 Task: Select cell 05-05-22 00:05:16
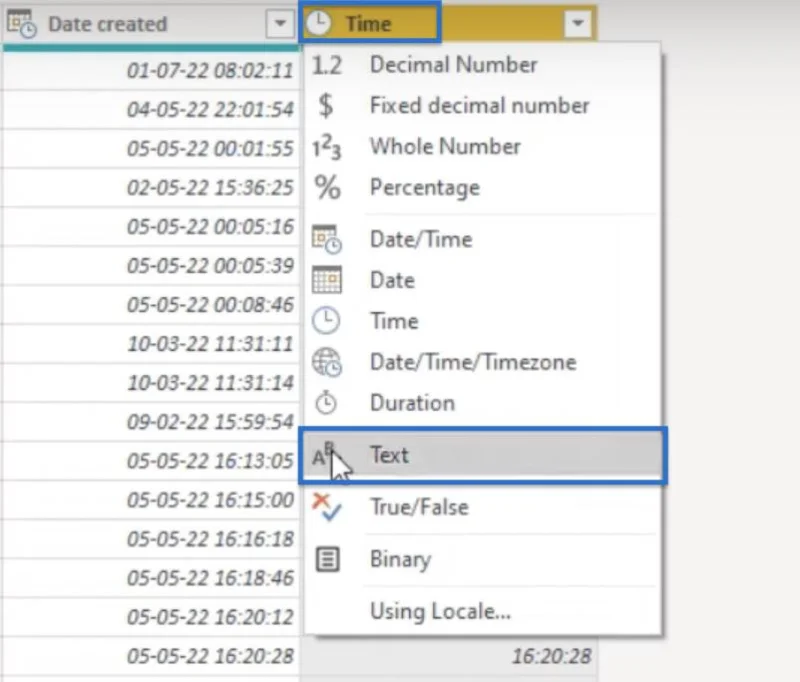point(151,226)
